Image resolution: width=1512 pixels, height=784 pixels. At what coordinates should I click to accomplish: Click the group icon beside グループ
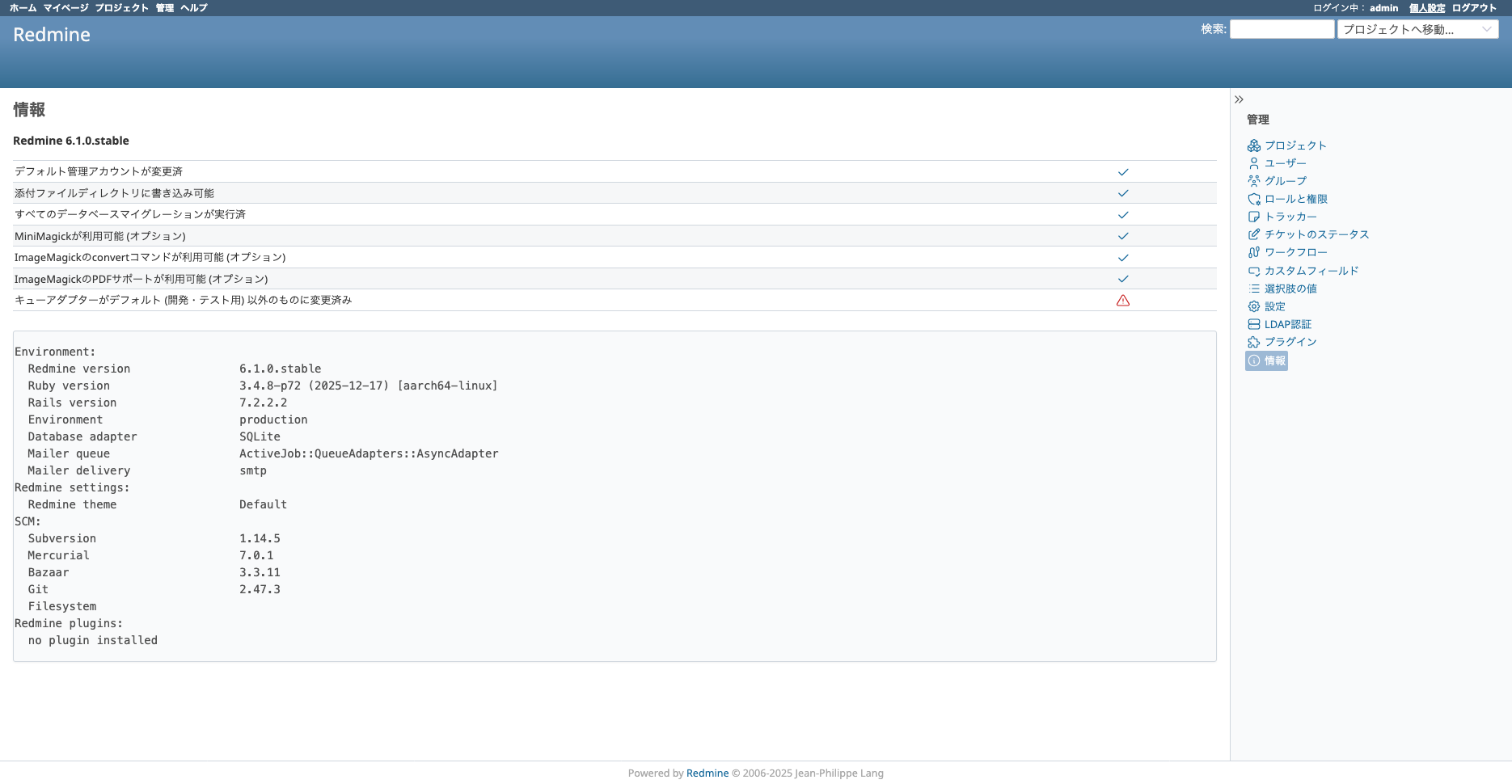1254,181
